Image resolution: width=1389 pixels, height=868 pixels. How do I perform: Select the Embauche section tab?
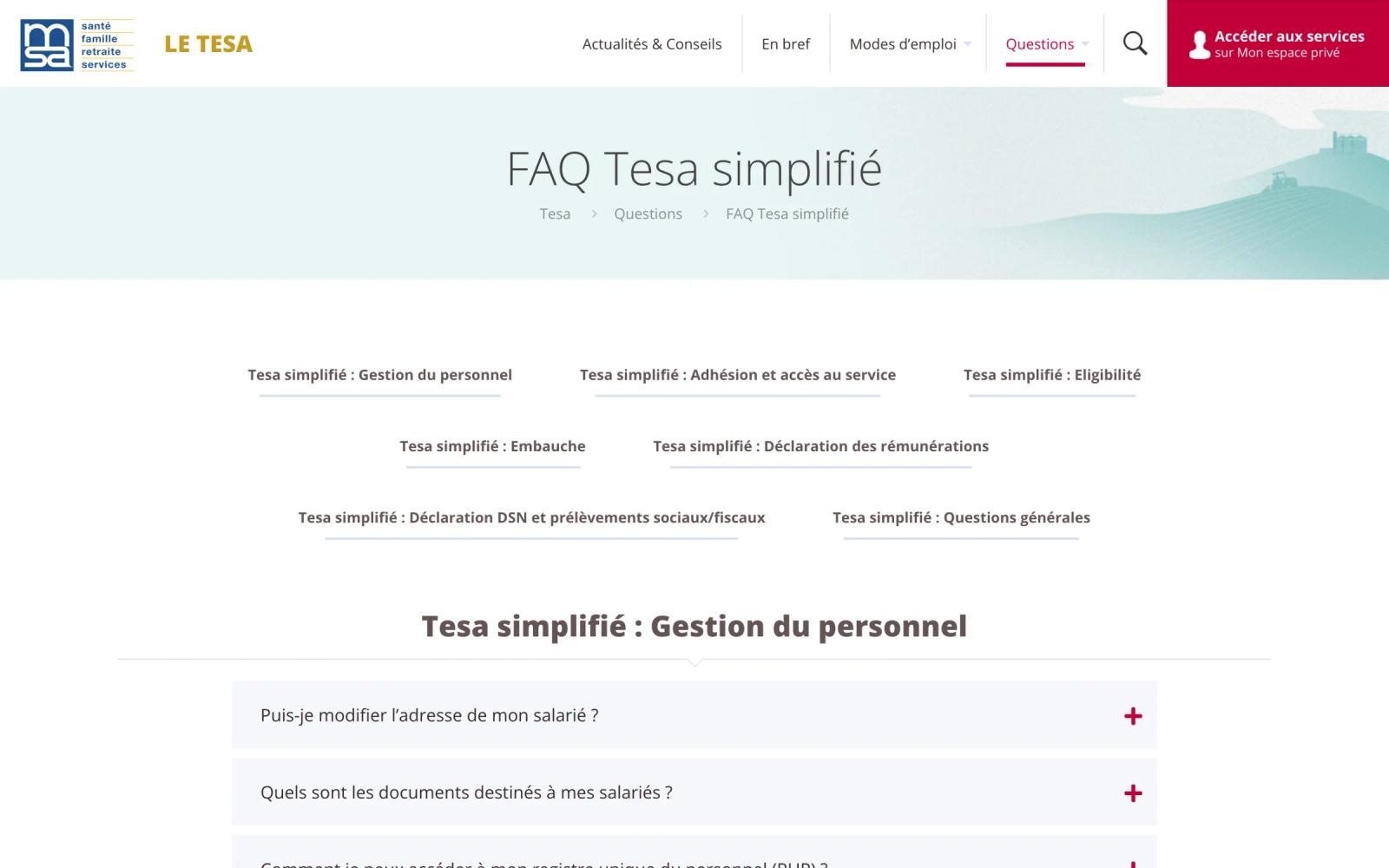point(492,446)
